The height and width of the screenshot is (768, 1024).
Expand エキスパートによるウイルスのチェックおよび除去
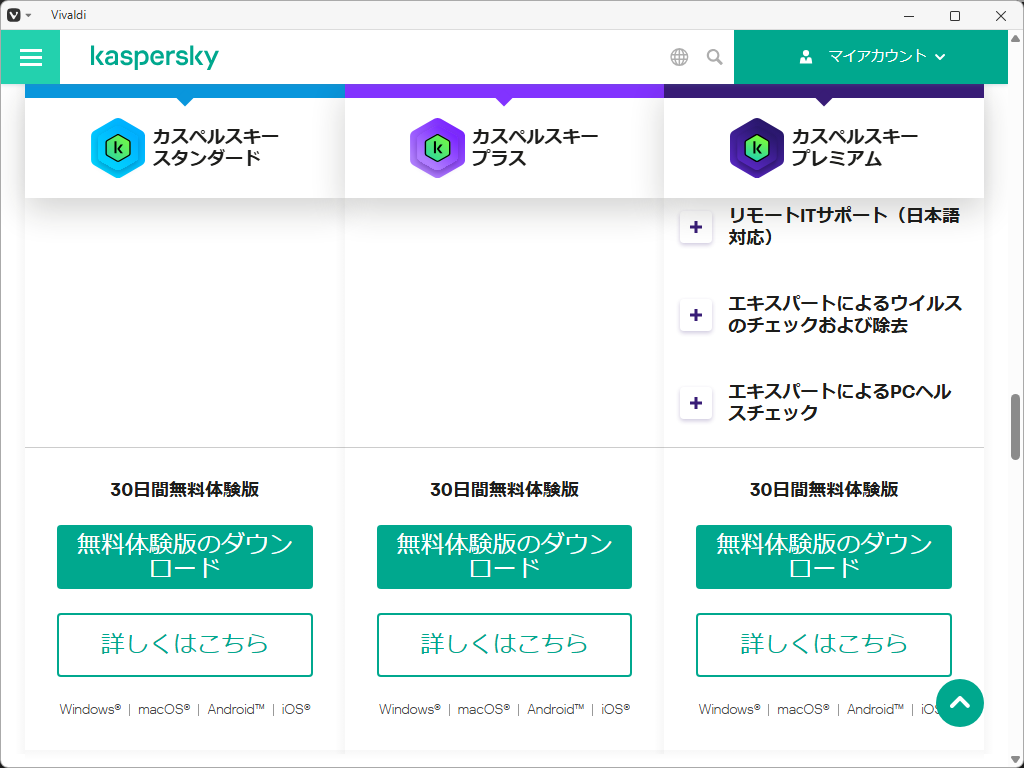tap(696, 315)
